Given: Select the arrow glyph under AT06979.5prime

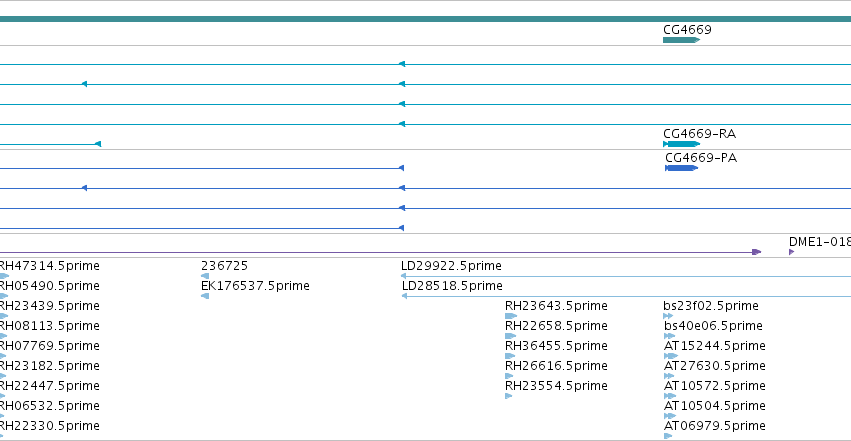Looking at the screenshot, I should [668, 437].
